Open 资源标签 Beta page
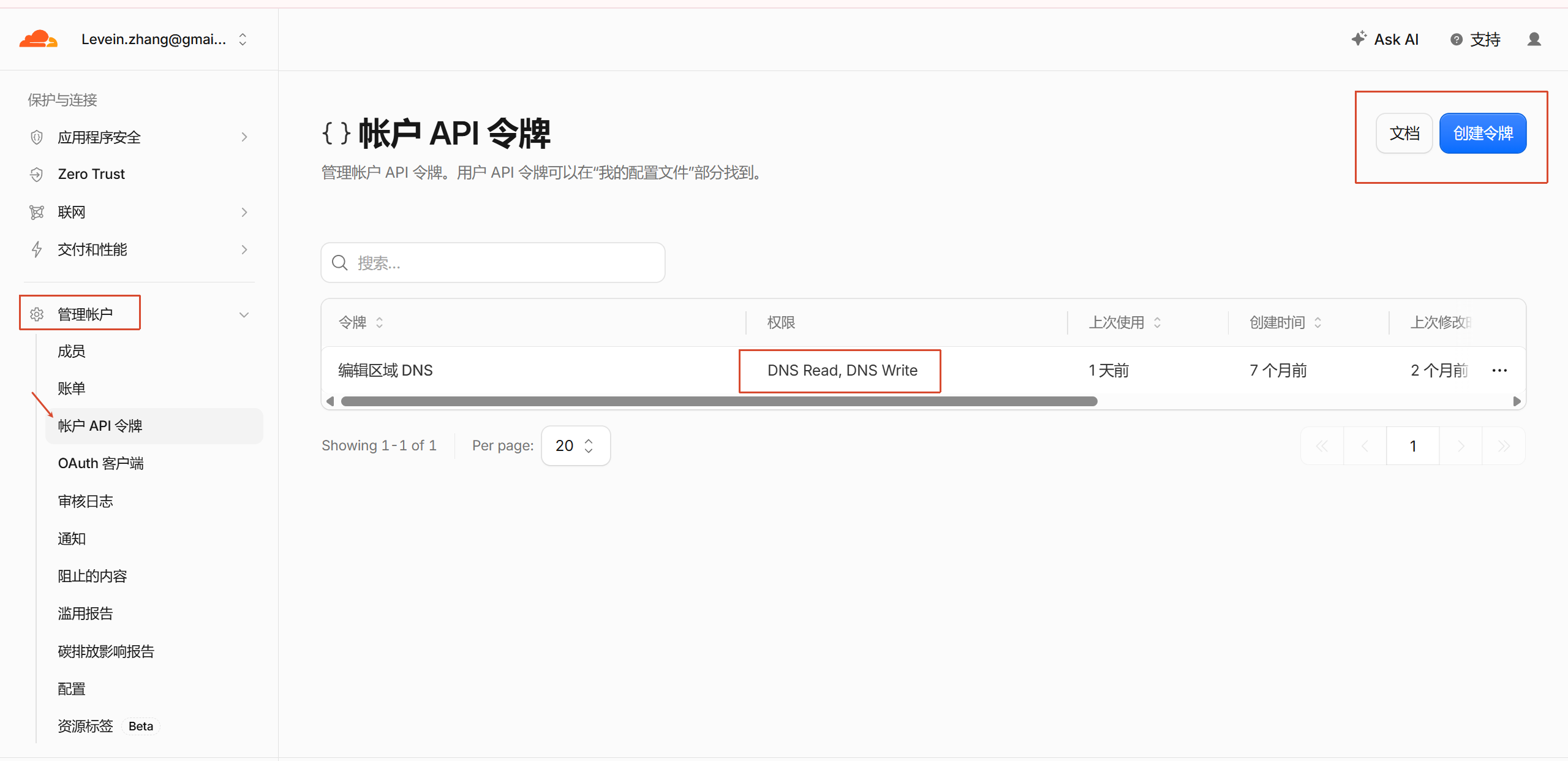Image resolution: width=1568 pixels, height=761 pixels. coord(154,726)
